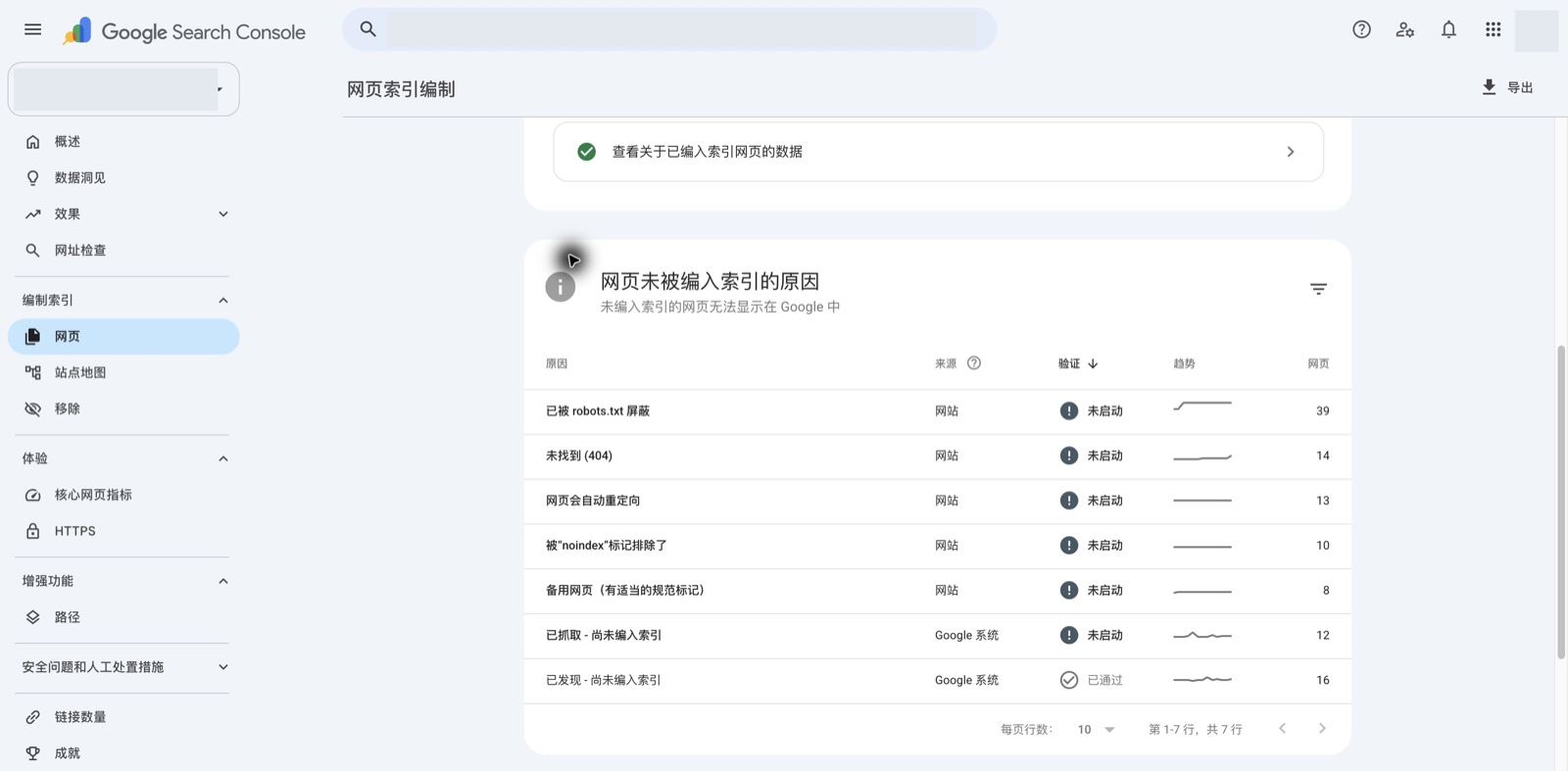Open the 已发现 - 尚未编入索引 reason row
The height and width of the screenshot is (771, 1568).
[x=938, y=681]
